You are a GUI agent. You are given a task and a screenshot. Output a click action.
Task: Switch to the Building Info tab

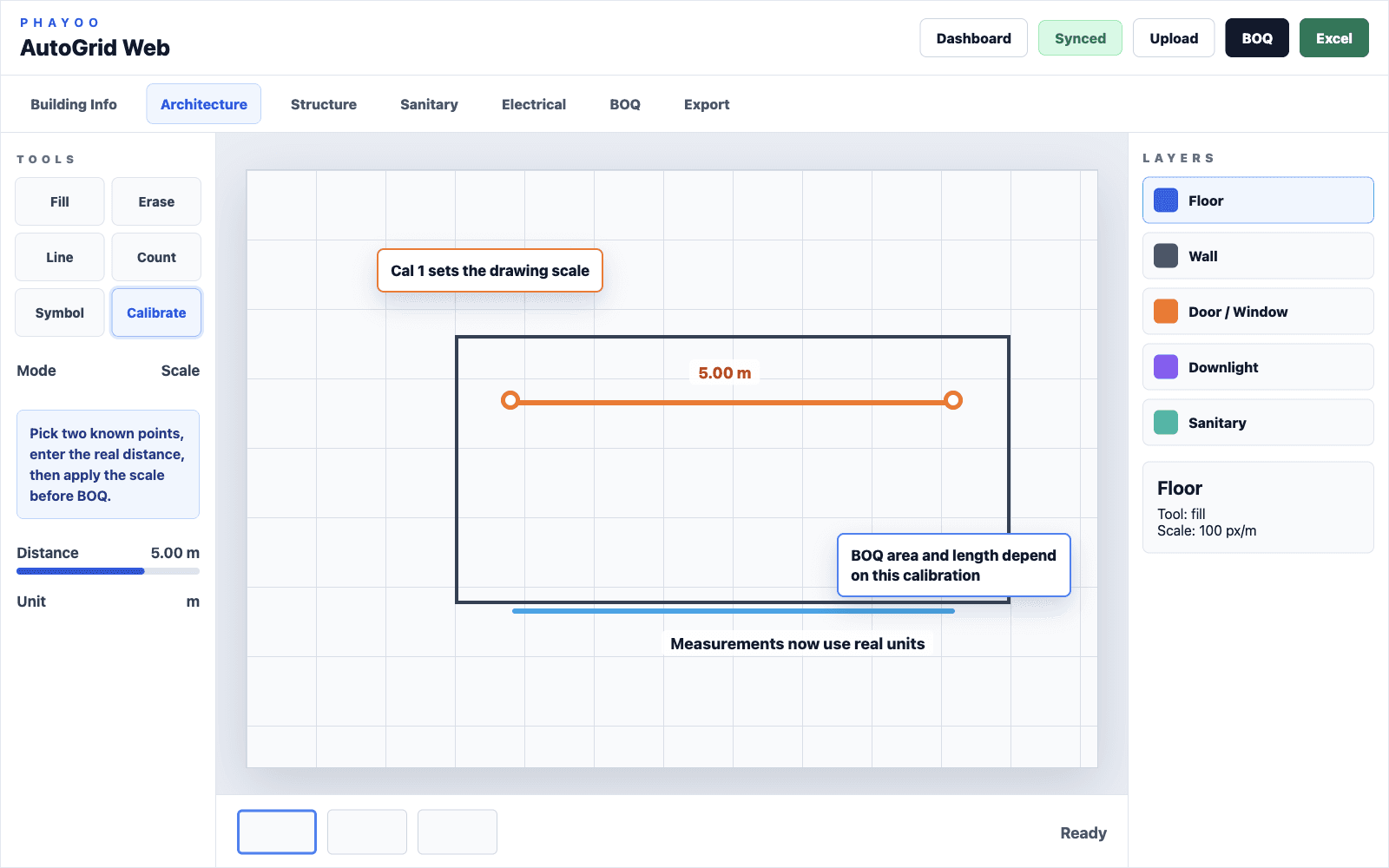click(x=74, y=104)
